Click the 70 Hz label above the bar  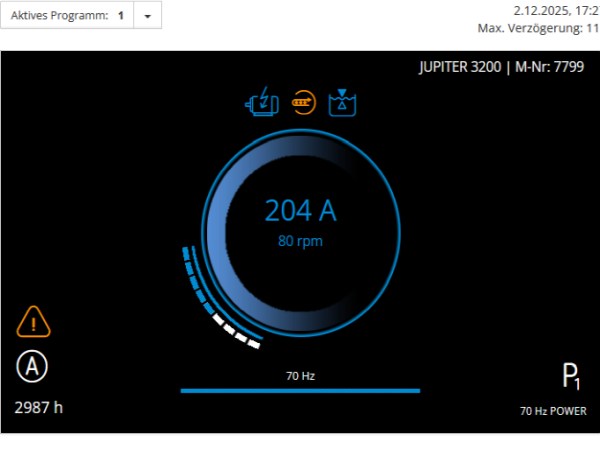[300, 376]
